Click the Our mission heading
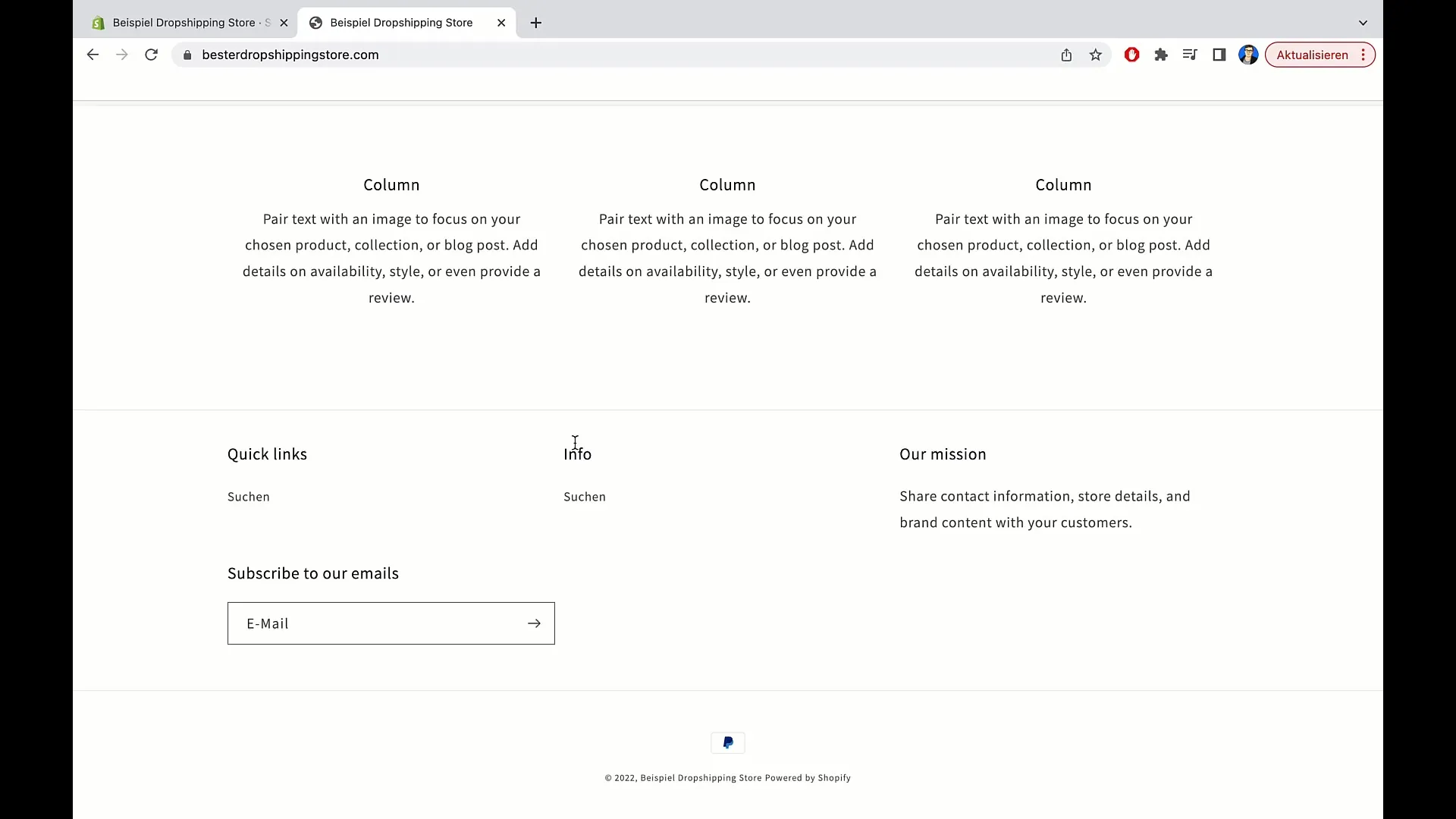 pyautogui.click(x=943, y=454)
